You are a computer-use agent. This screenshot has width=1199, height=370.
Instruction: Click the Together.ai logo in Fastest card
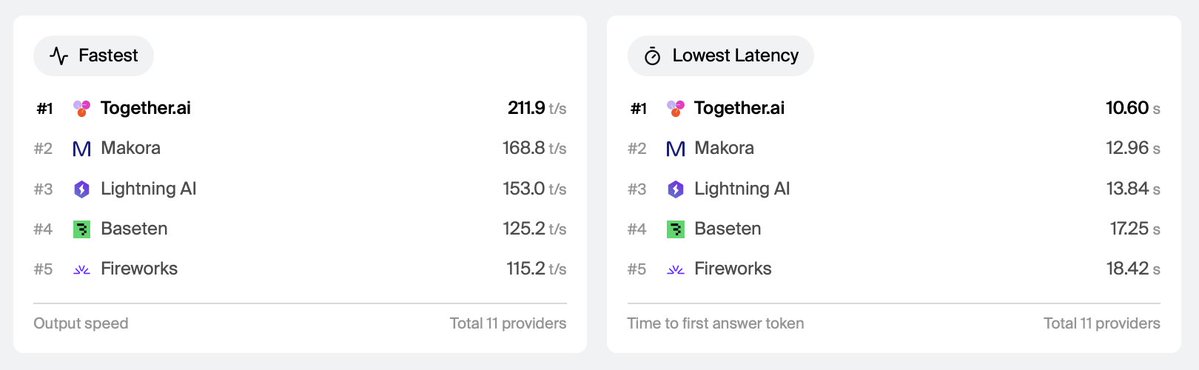[82, 109]
